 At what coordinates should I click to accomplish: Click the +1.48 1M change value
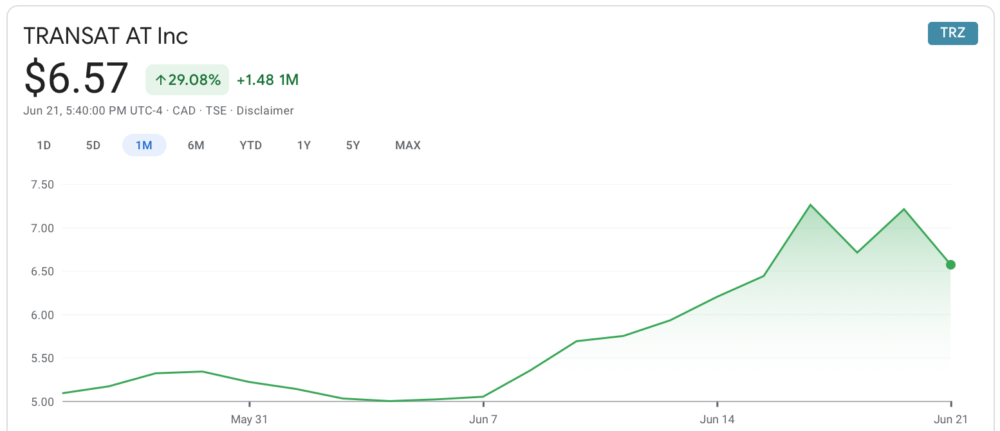tap(268, 79)
